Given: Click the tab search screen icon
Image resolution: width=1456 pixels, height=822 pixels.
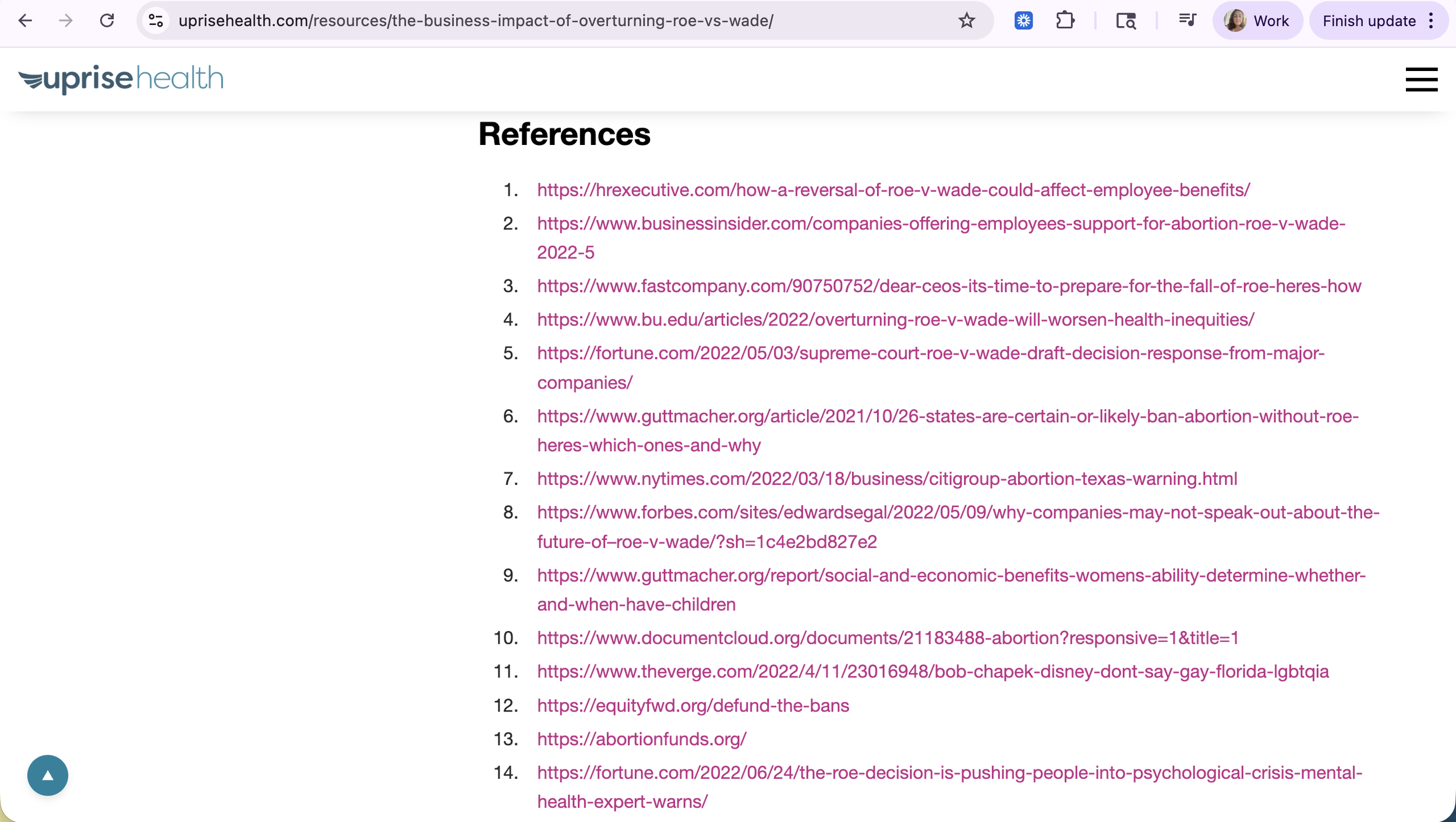Looking at the screenshot, I should pos(1125,21).
